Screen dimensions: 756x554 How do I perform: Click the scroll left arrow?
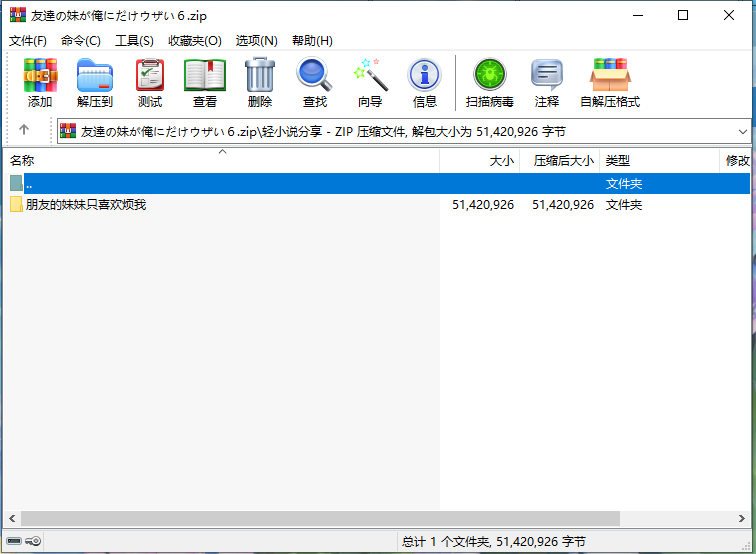(12, 518)
